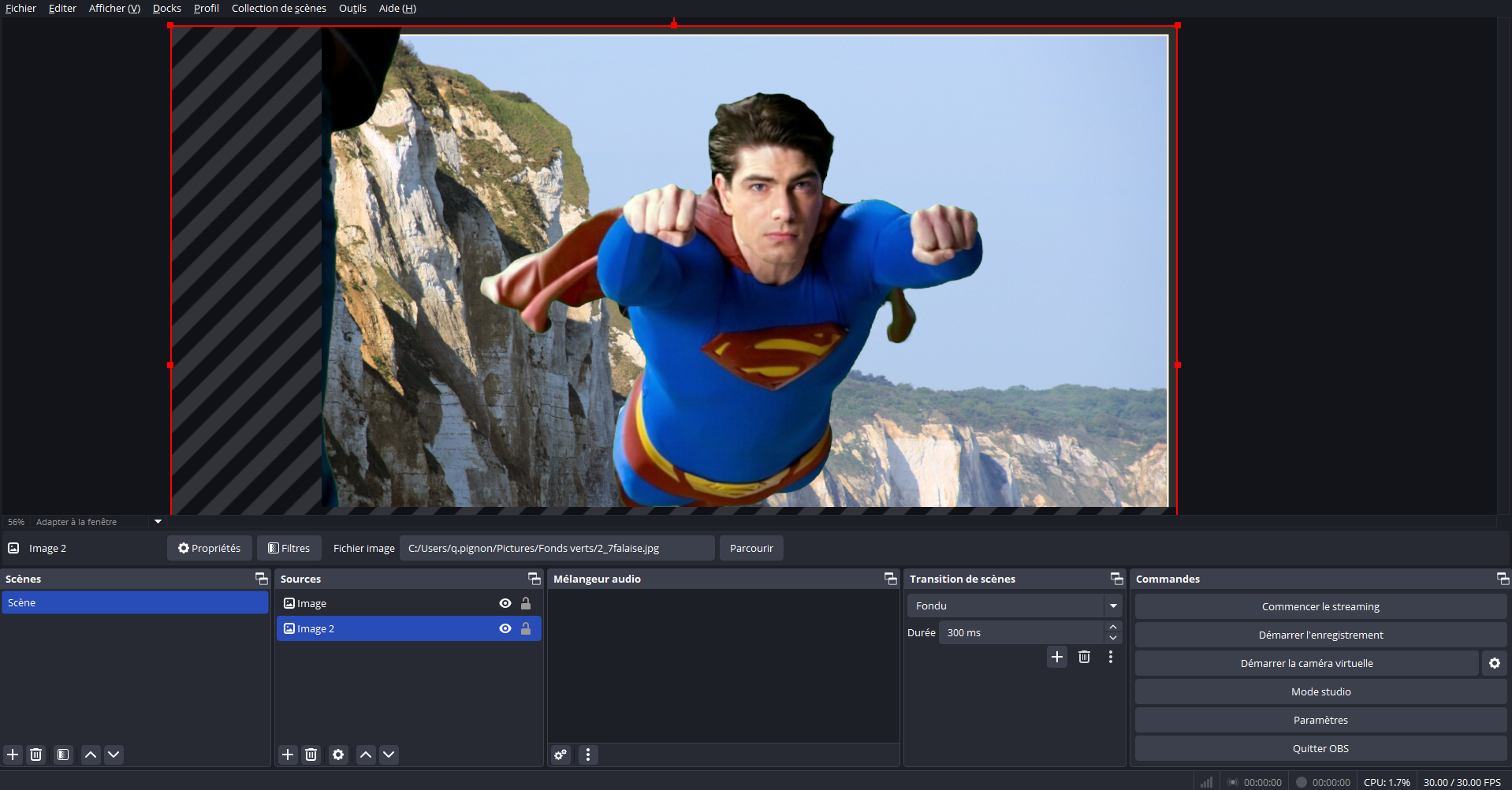Add a new source with plus icon
1512x790 pixels.
pos(288,755)
